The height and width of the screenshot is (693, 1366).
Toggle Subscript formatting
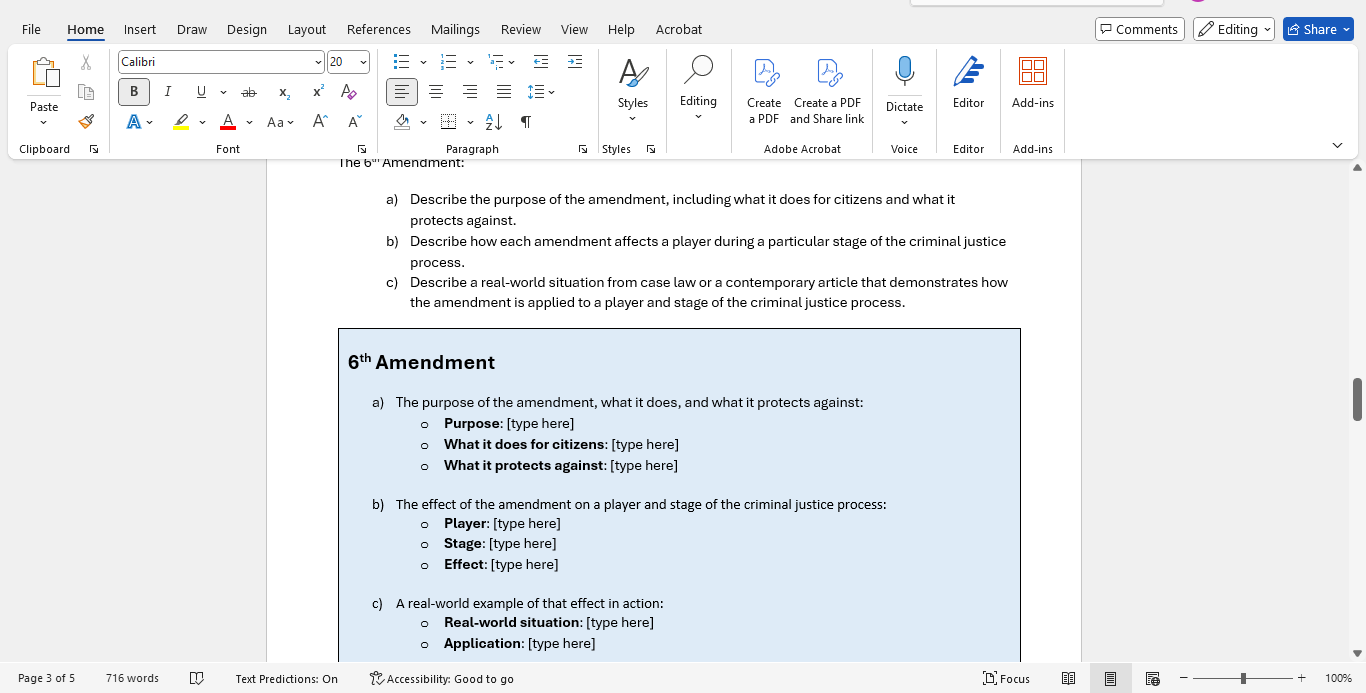coord(284,92)
